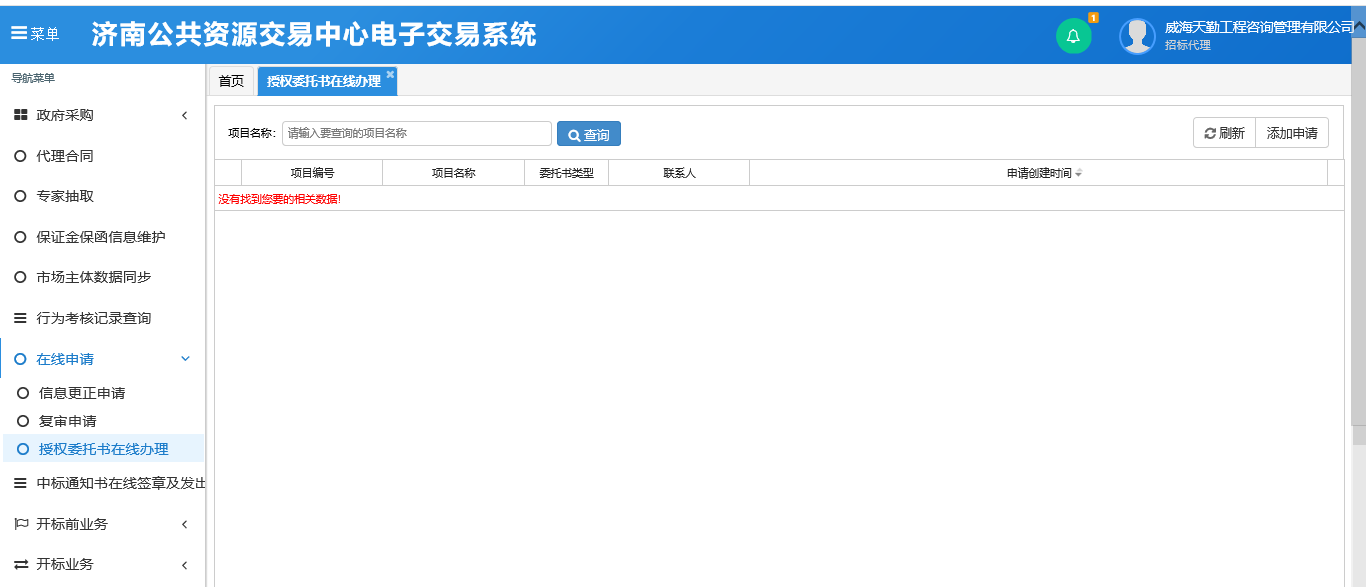The height and width of the screenshot is (587, 1366).
Task: Select the 专家抽取 sidebar item
Action: (65, 196)
